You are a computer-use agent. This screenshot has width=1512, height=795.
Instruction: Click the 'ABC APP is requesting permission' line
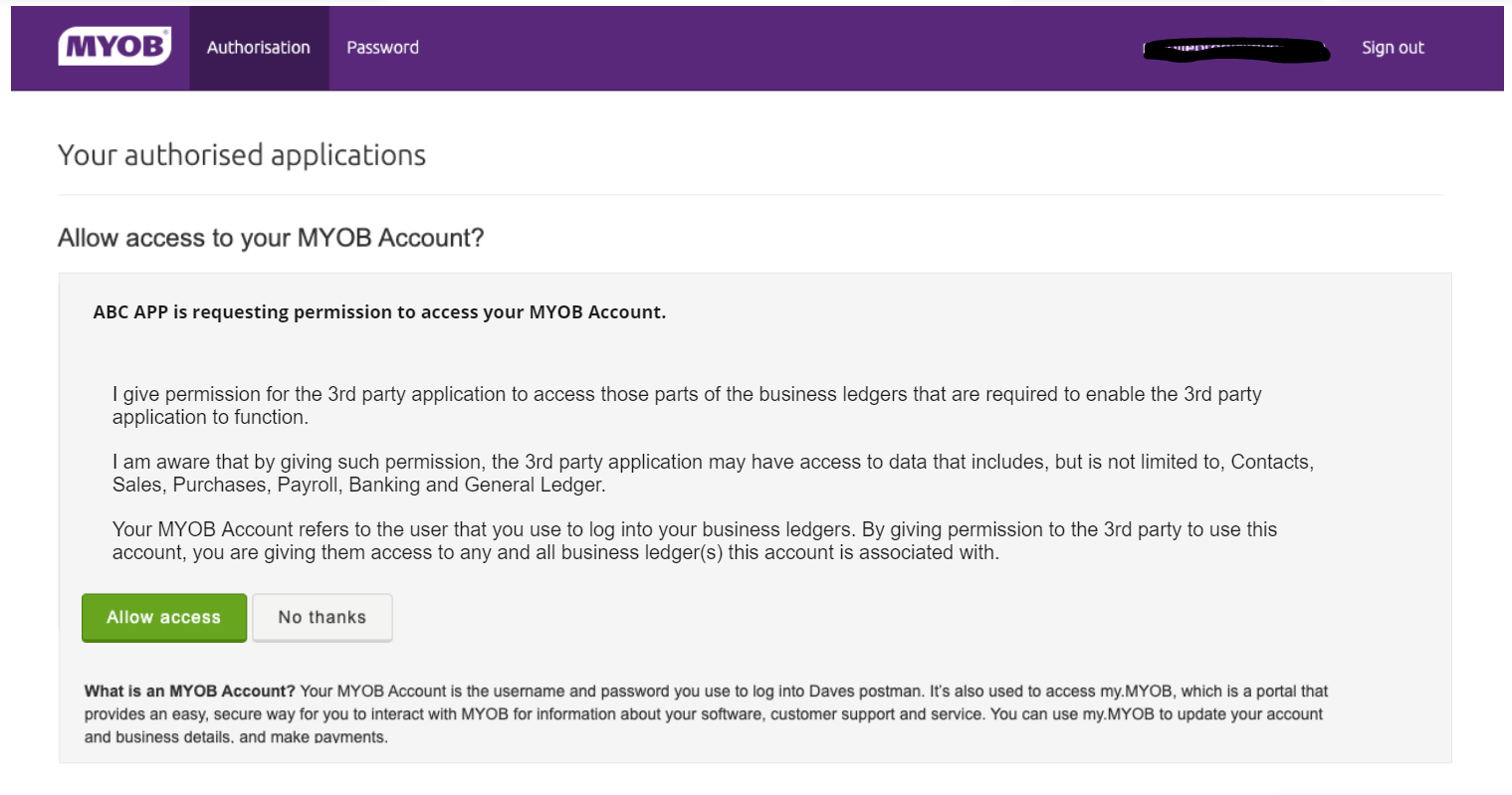click(x=379, y=312)
